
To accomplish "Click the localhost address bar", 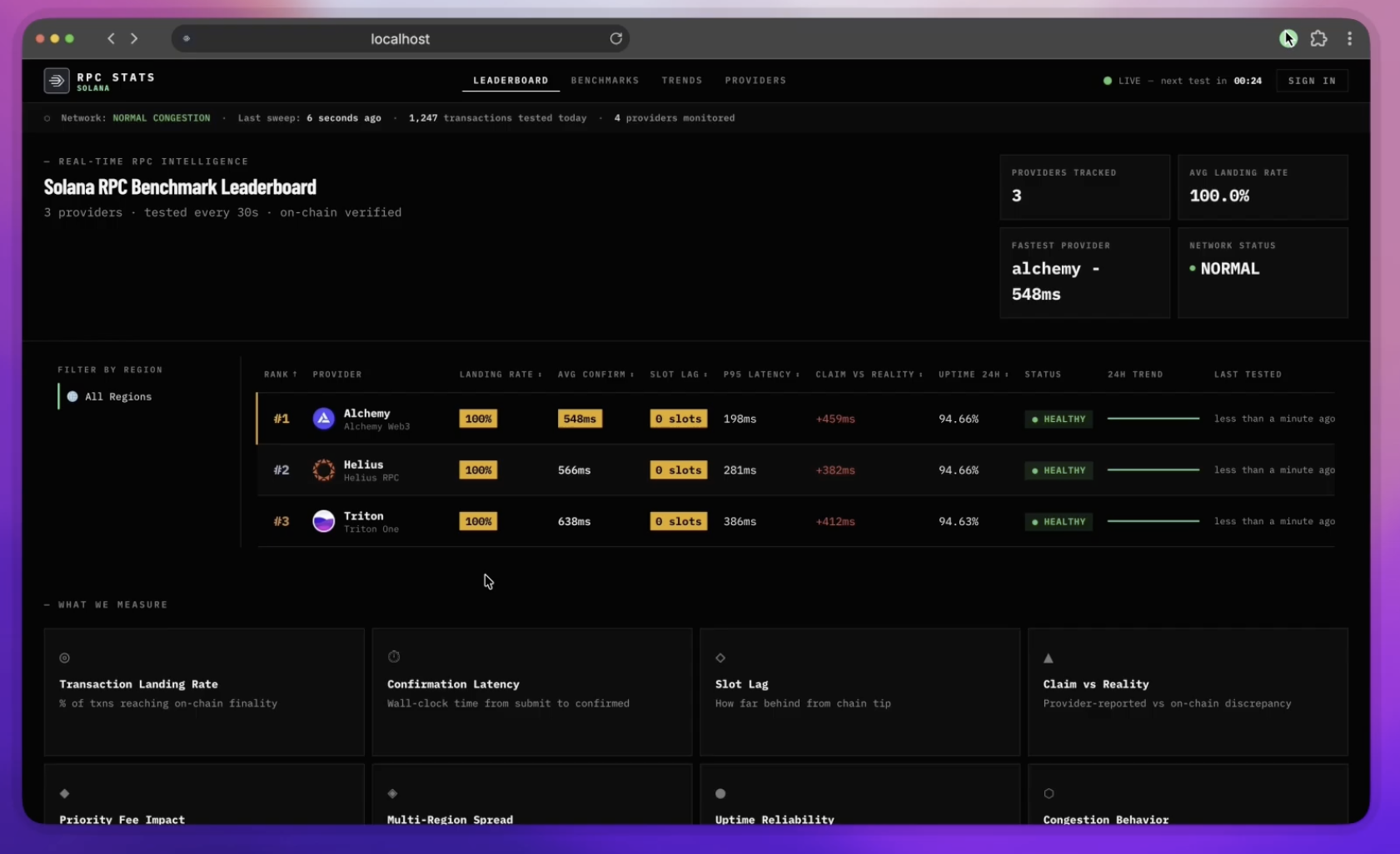I will pos(400,38).
